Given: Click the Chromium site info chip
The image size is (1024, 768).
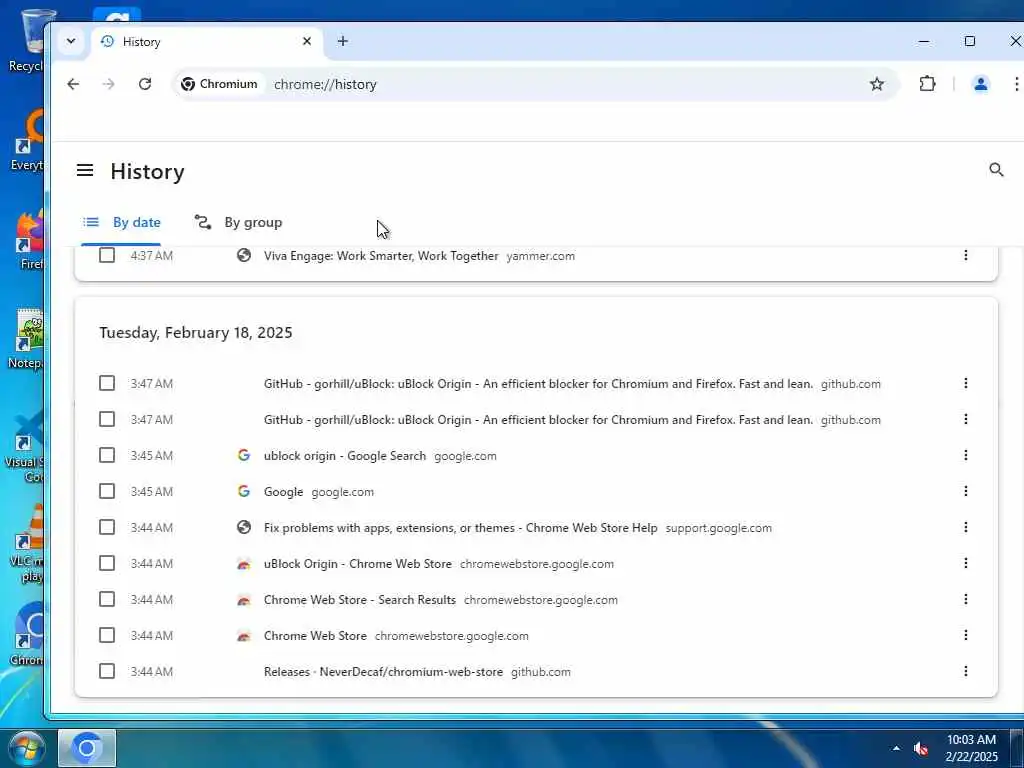Looking at the screenshot, I should (219, 84).
